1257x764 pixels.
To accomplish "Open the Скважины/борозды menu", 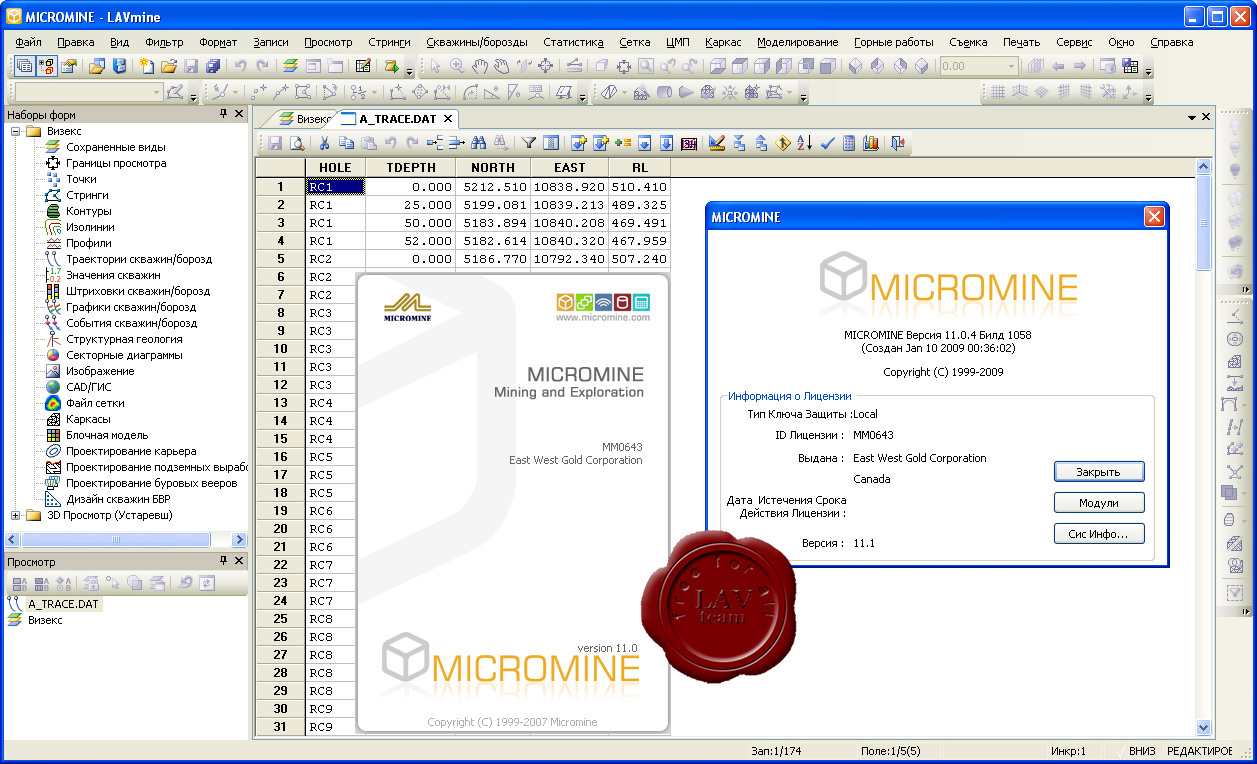I will pyautogui.click(x=477, y=43).
